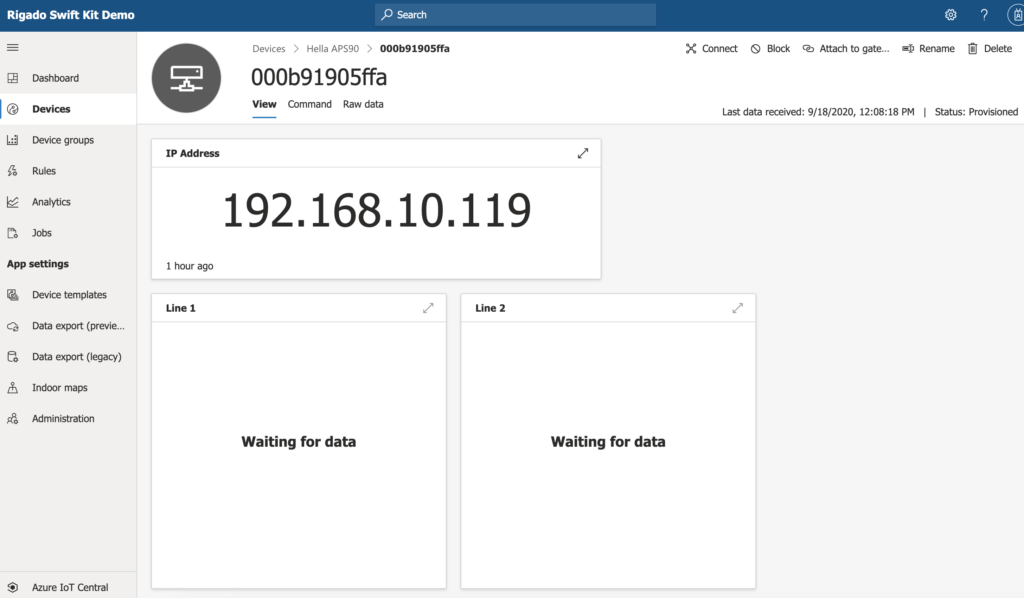
Task: Switch to the Raw data tab
Action: click(x=363, y=104)
